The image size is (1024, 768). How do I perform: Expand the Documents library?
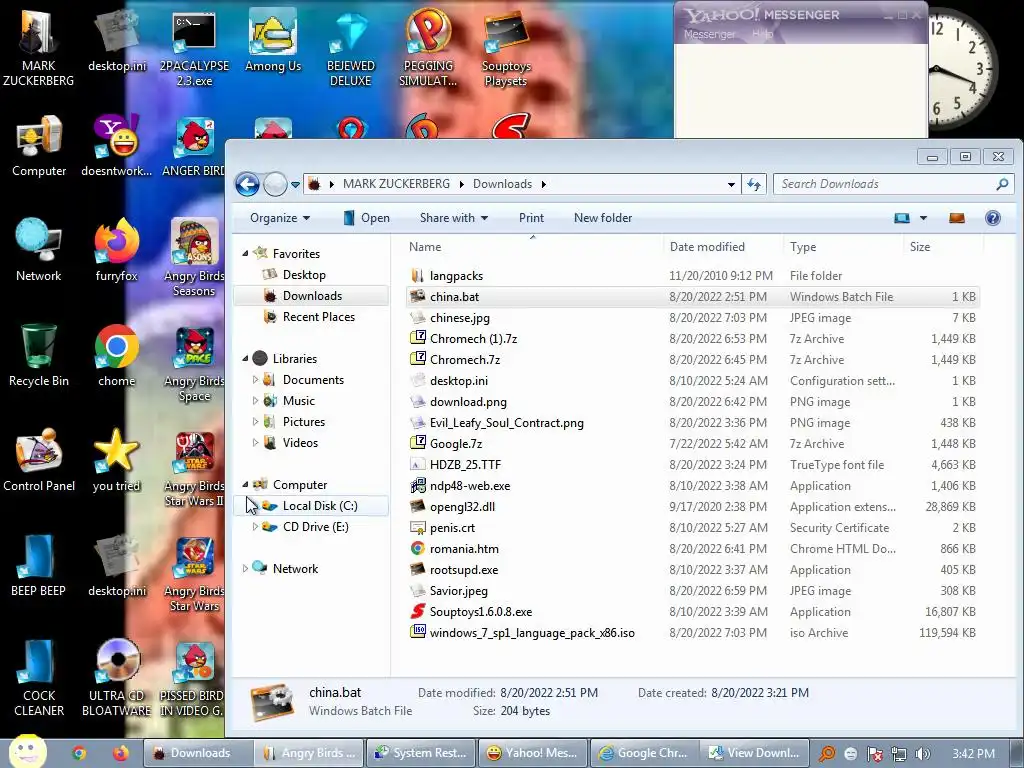click(255, 379)
